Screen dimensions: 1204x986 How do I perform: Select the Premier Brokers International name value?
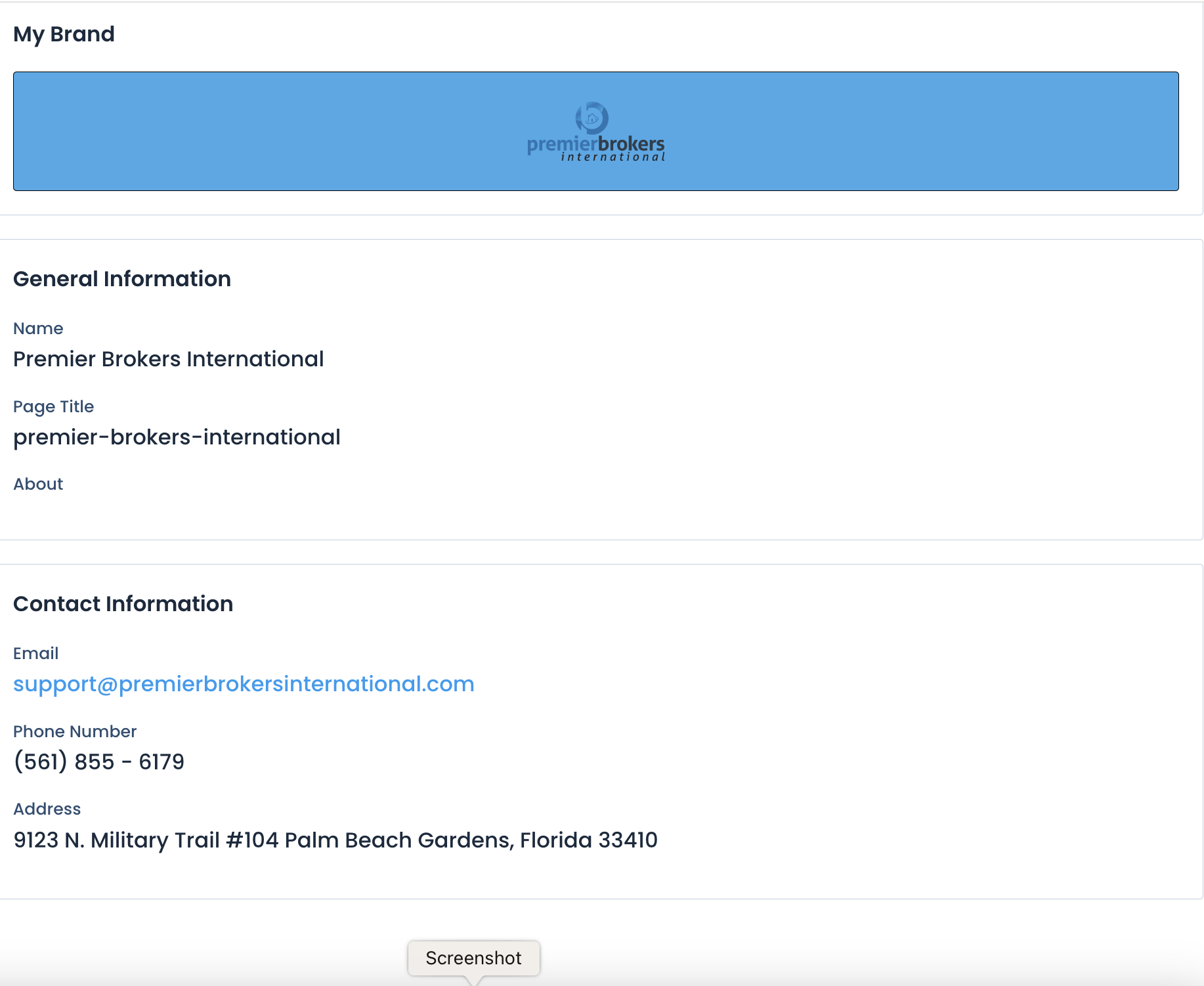pyautogui.click(x=169, y=359)
